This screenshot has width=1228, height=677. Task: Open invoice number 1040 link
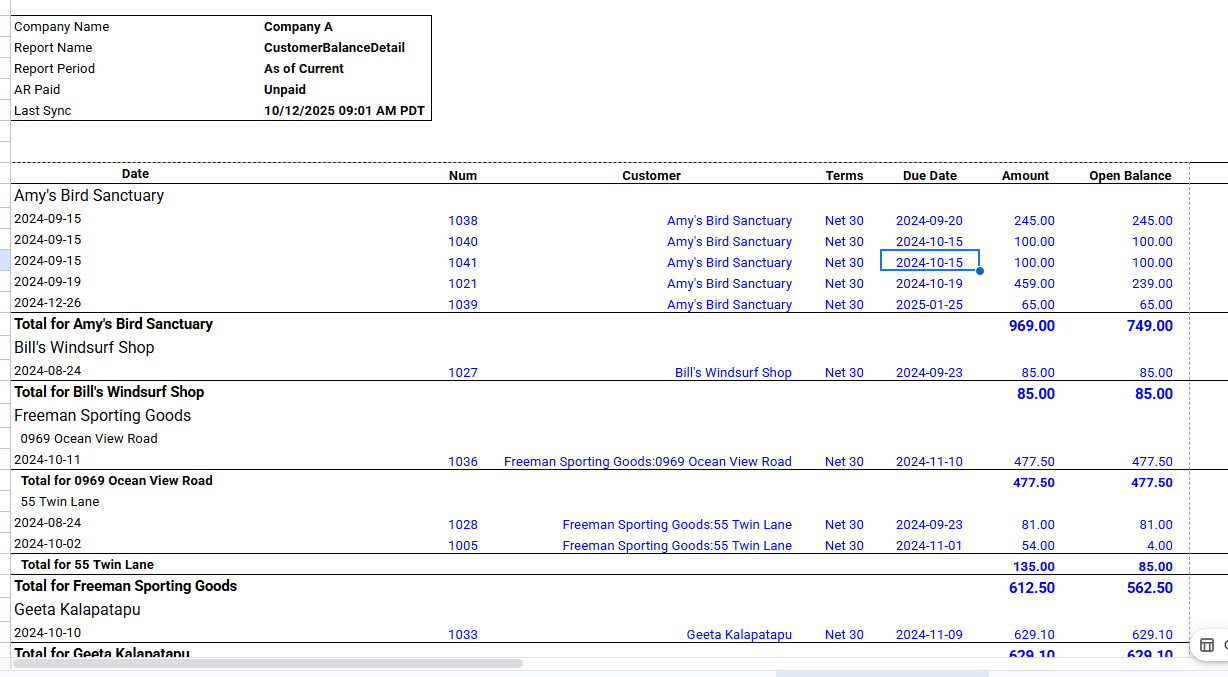coord(463,242)
